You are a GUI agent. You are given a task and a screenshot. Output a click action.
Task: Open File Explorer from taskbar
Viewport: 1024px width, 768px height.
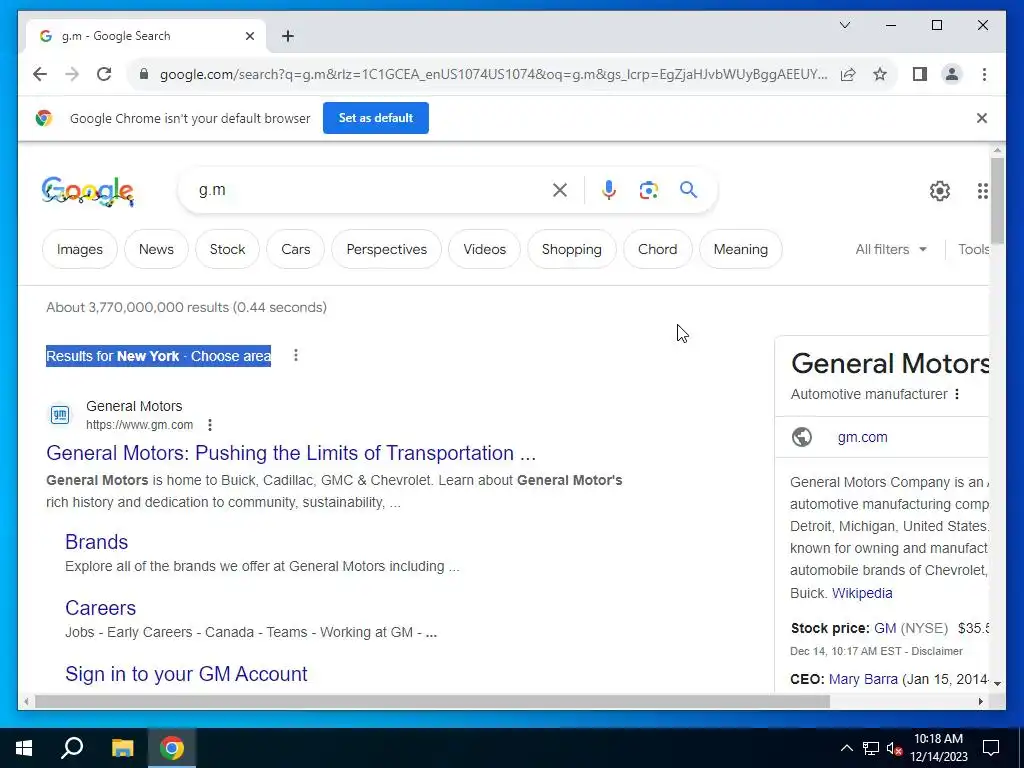coord(122,748)
